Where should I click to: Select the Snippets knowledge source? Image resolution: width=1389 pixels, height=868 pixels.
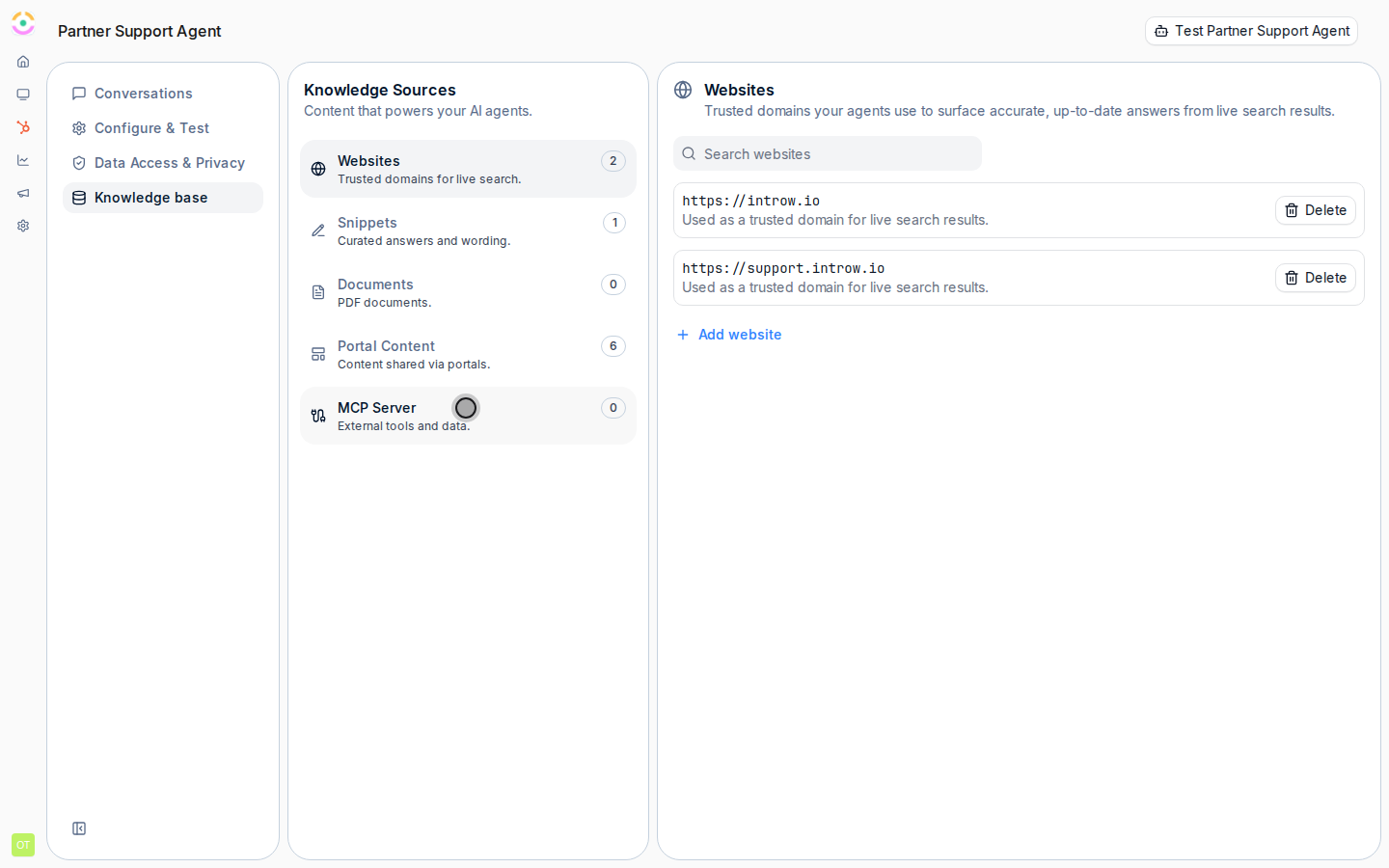(468, 231)
